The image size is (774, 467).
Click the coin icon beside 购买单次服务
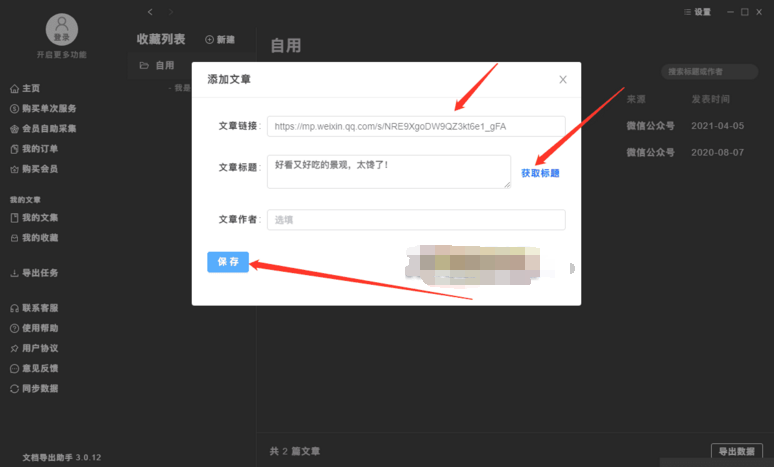tap(14, 109)
